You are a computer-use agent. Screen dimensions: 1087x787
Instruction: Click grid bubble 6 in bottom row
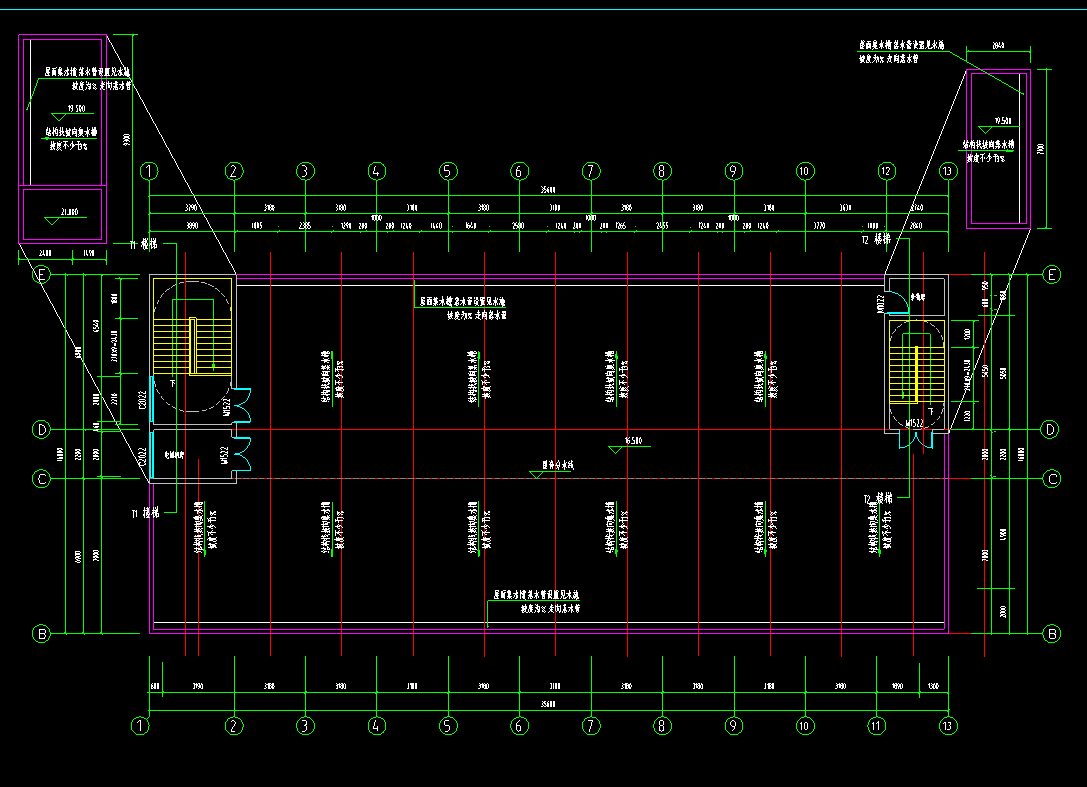519,726
